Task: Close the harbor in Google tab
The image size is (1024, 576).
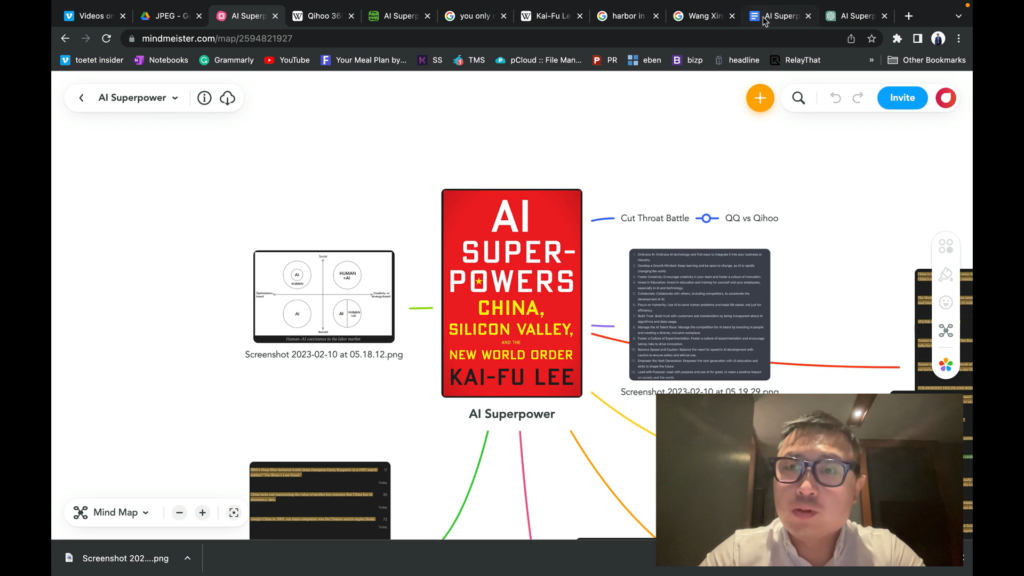Action: [656, 16]
